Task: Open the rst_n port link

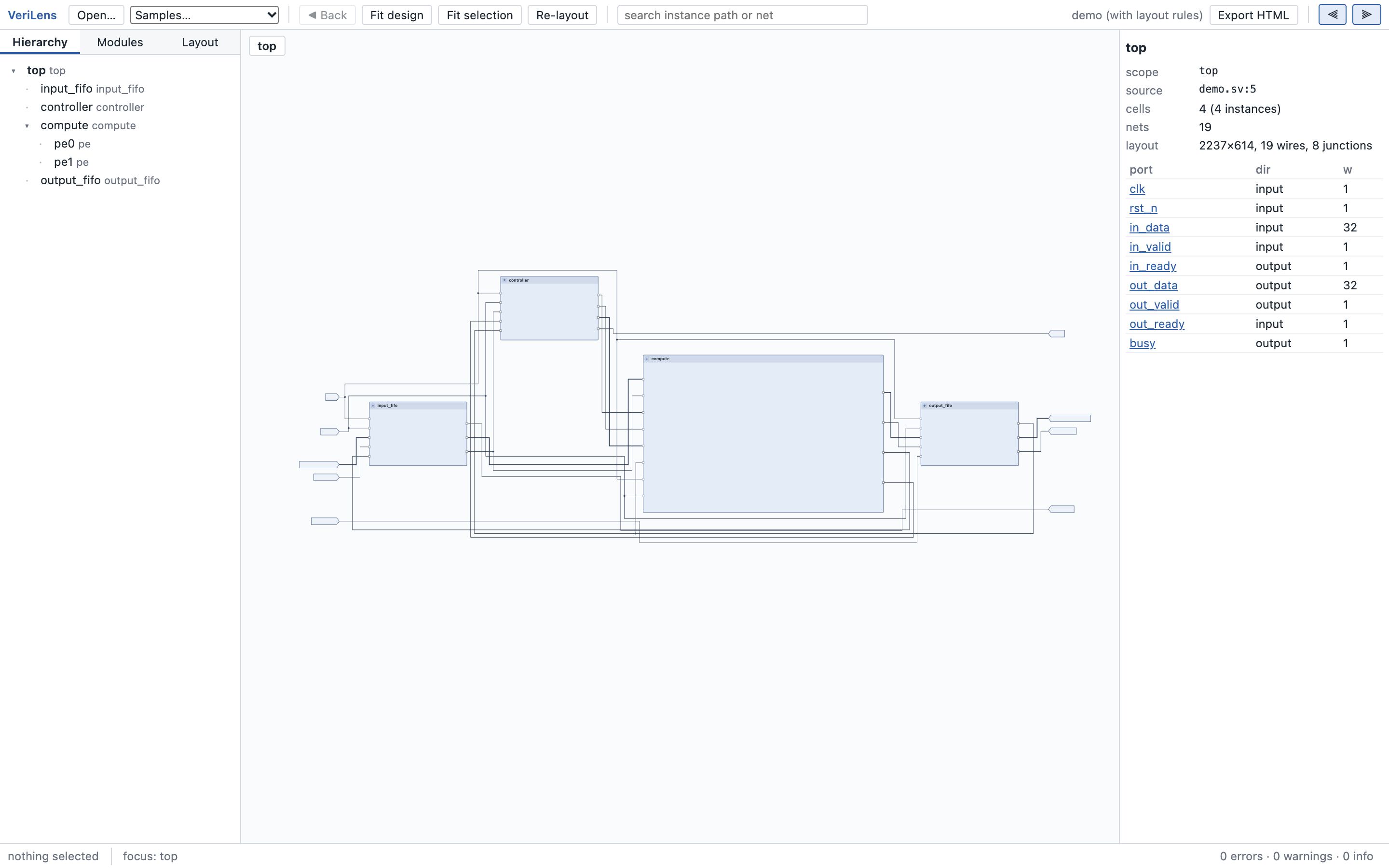Action: (x=1143, y=208)
